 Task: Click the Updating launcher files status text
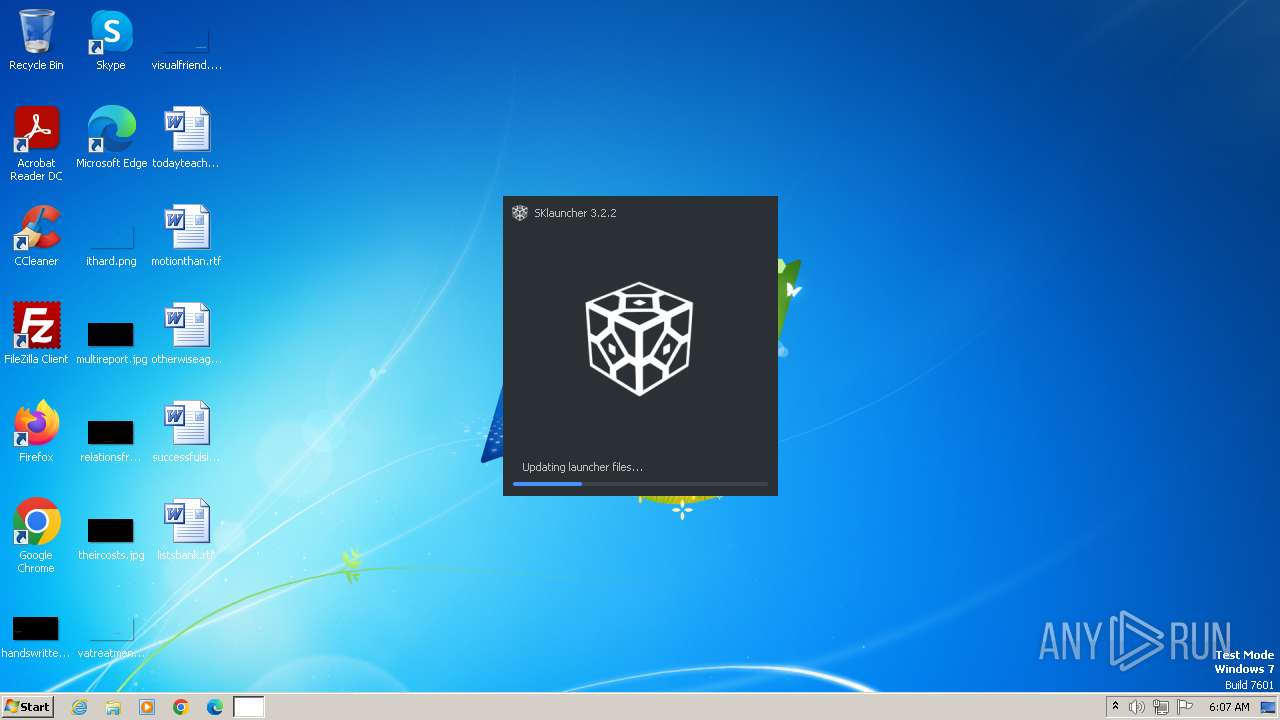[x=582, y=467]
